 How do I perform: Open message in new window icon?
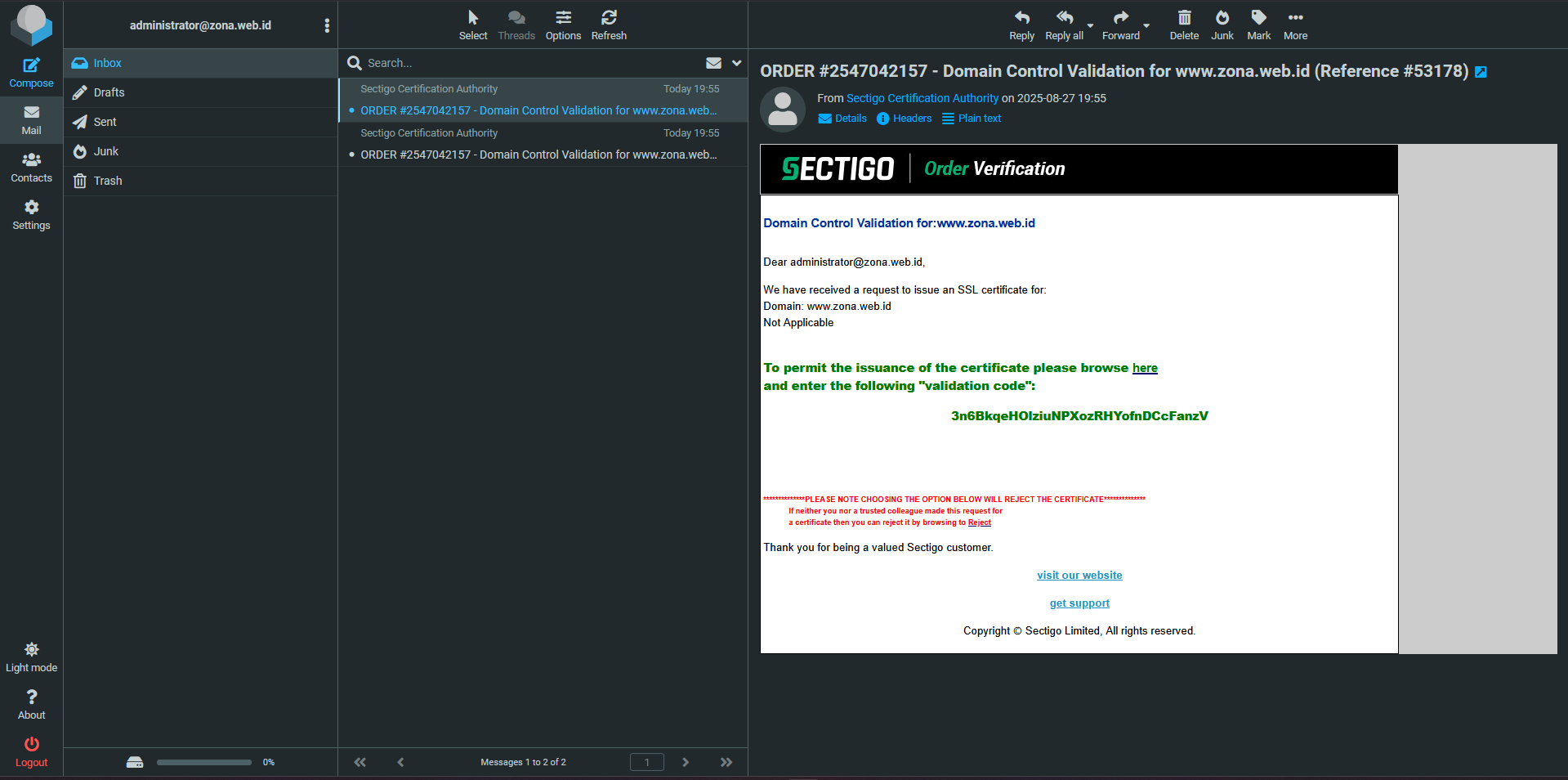(1481, 73)
